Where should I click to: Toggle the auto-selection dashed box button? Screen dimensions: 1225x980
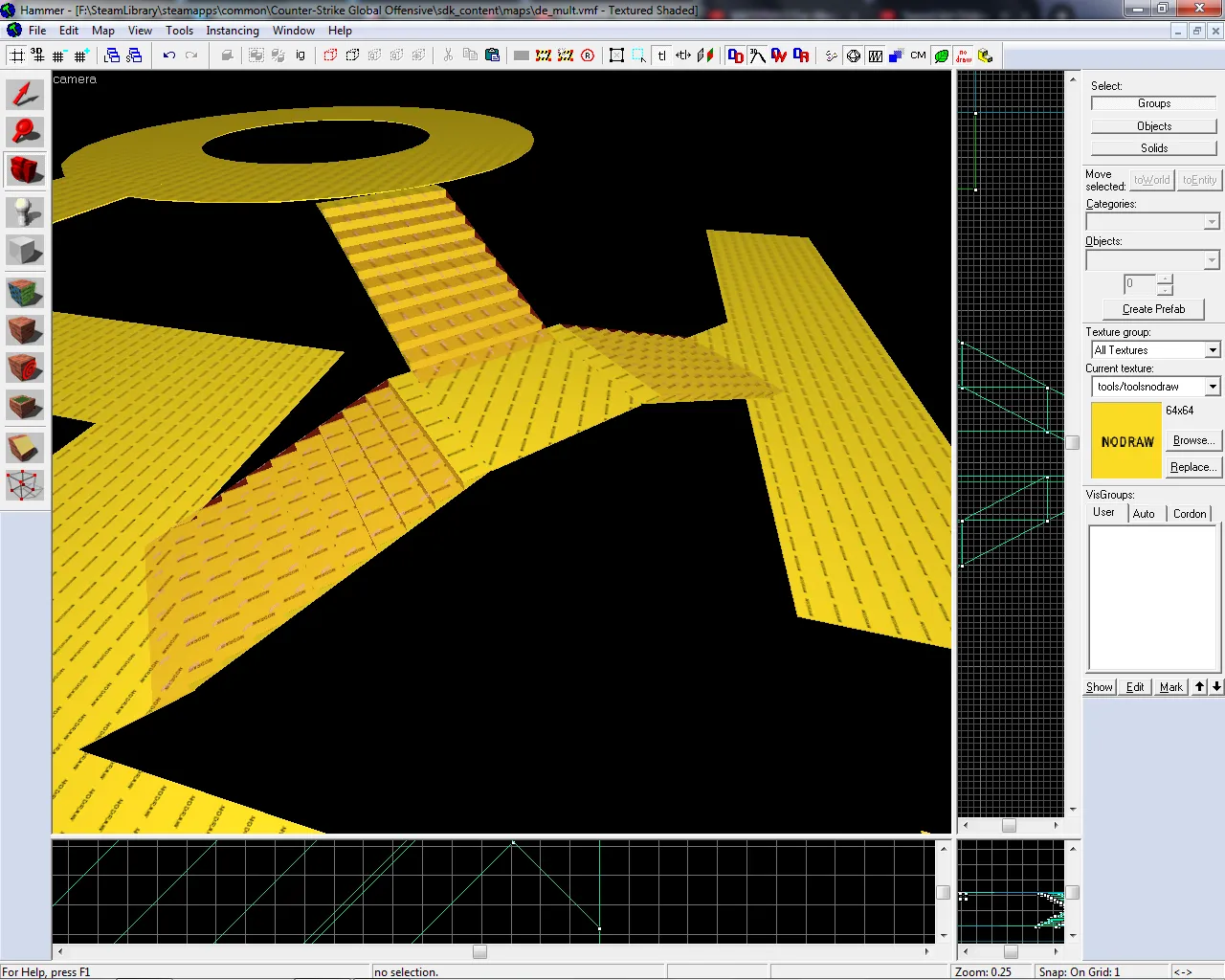click(x=638, y=56)
